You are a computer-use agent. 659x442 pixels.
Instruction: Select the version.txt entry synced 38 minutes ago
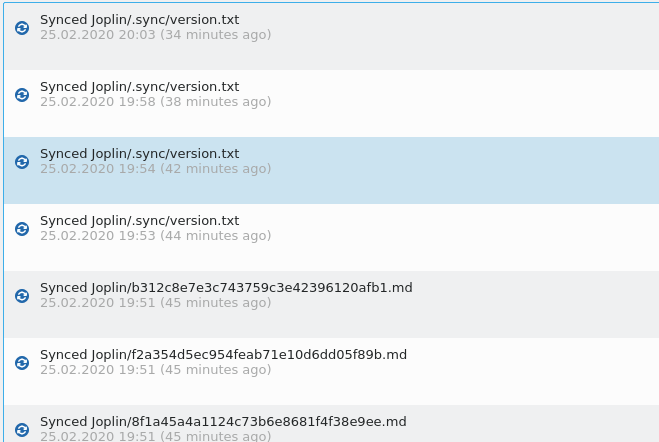(332, 103)
